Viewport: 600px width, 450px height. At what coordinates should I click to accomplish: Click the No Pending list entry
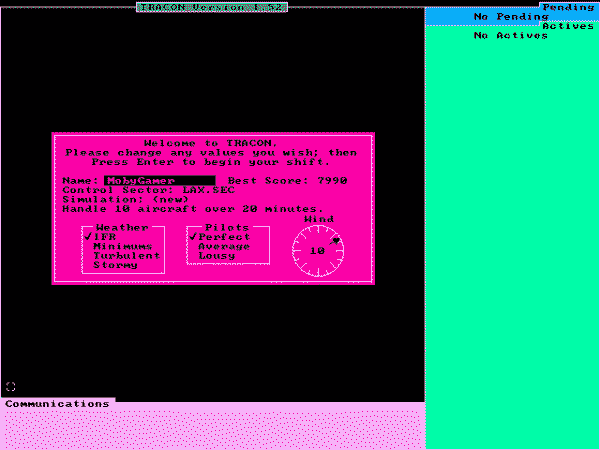point(510,17)
